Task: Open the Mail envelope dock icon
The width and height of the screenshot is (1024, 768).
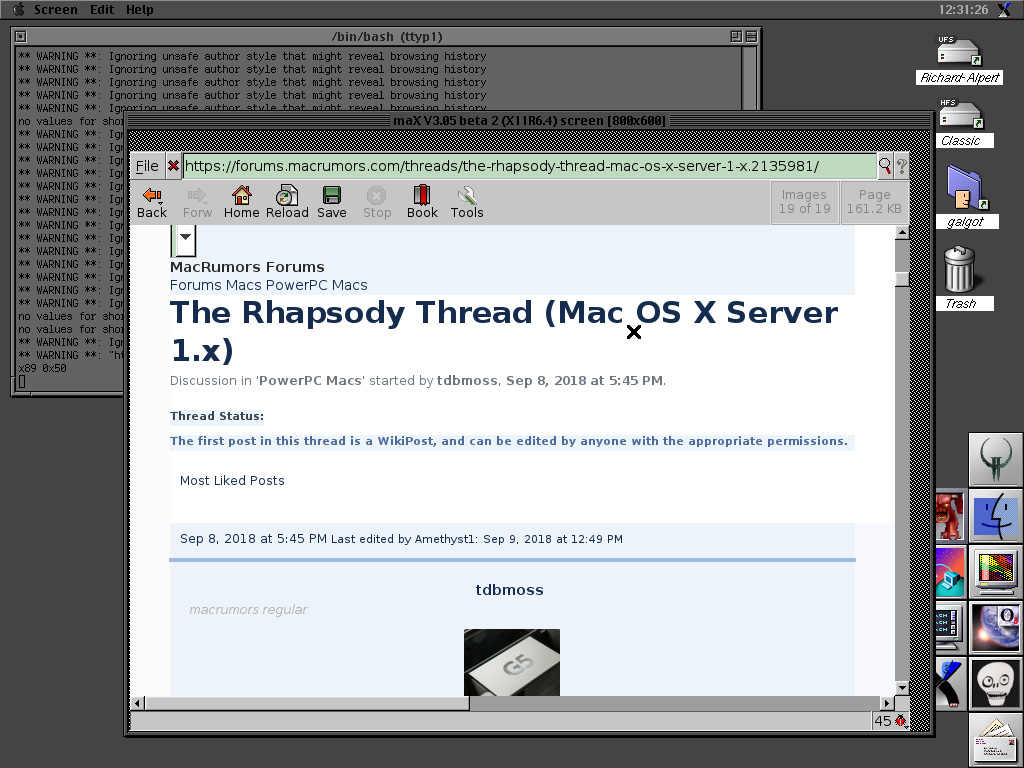Action: pos(995,741)
